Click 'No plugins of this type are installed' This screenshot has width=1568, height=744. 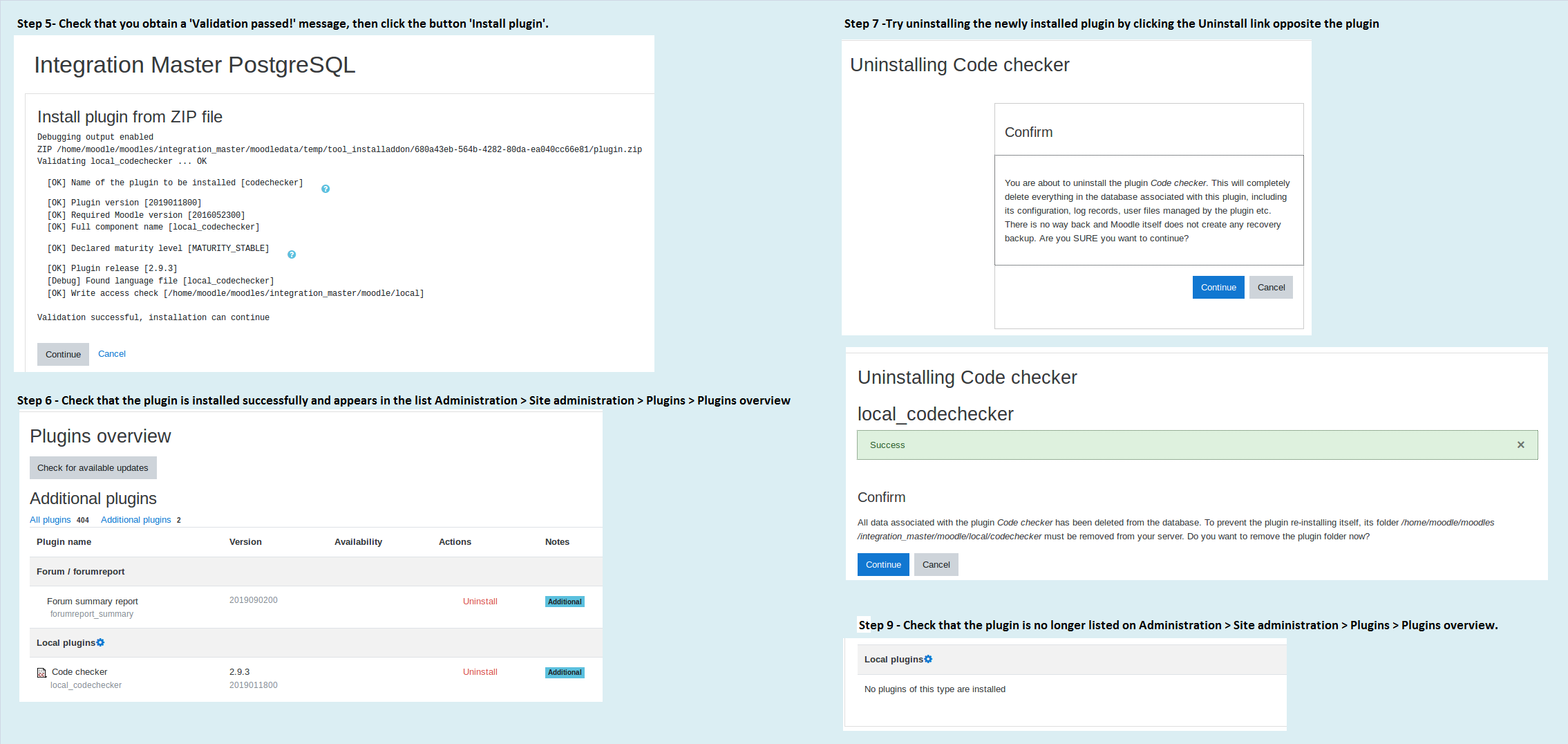(935, 689)
